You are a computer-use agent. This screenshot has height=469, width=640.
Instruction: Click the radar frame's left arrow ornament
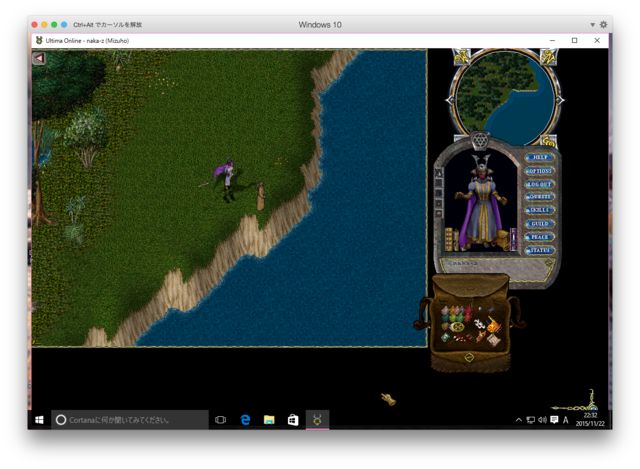tap(450, 100)
